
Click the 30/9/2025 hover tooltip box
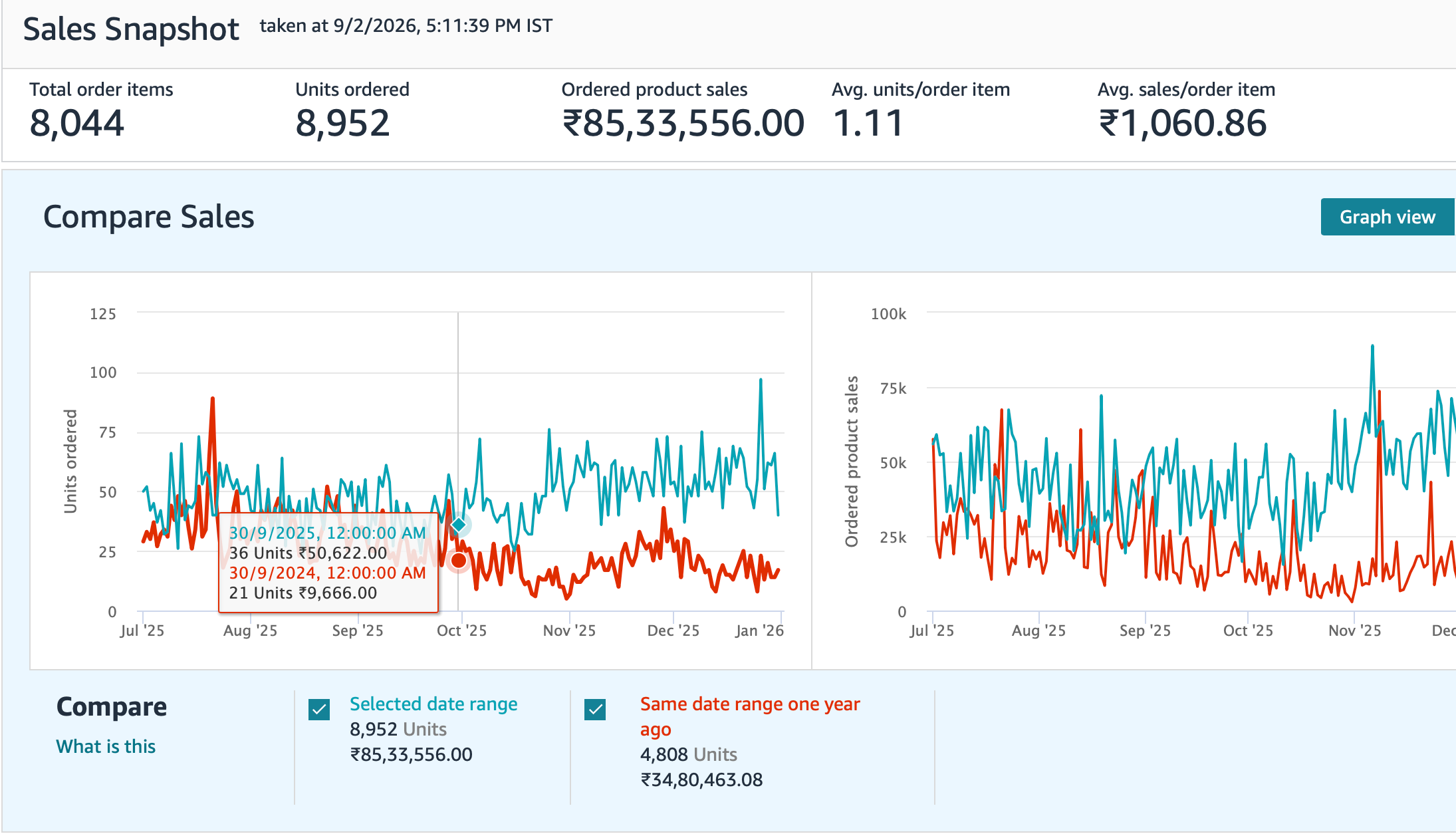pos(328,563)
